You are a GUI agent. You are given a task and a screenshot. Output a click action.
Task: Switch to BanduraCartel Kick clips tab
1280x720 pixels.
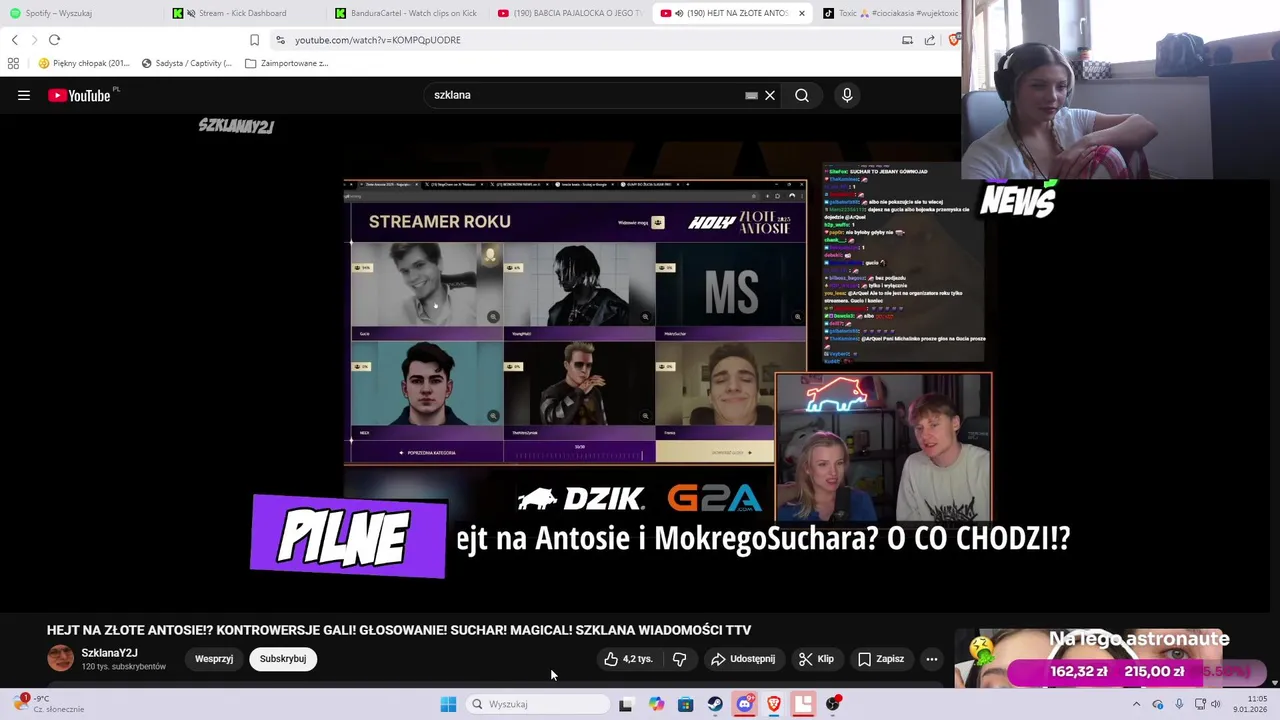405,13
